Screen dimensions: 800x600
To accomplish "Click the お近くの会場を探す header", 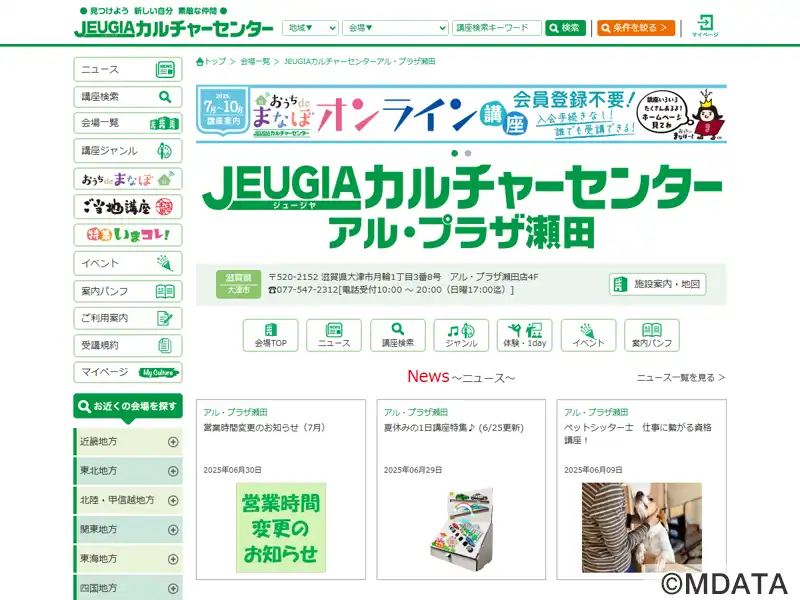I will [x=128, y=407].
